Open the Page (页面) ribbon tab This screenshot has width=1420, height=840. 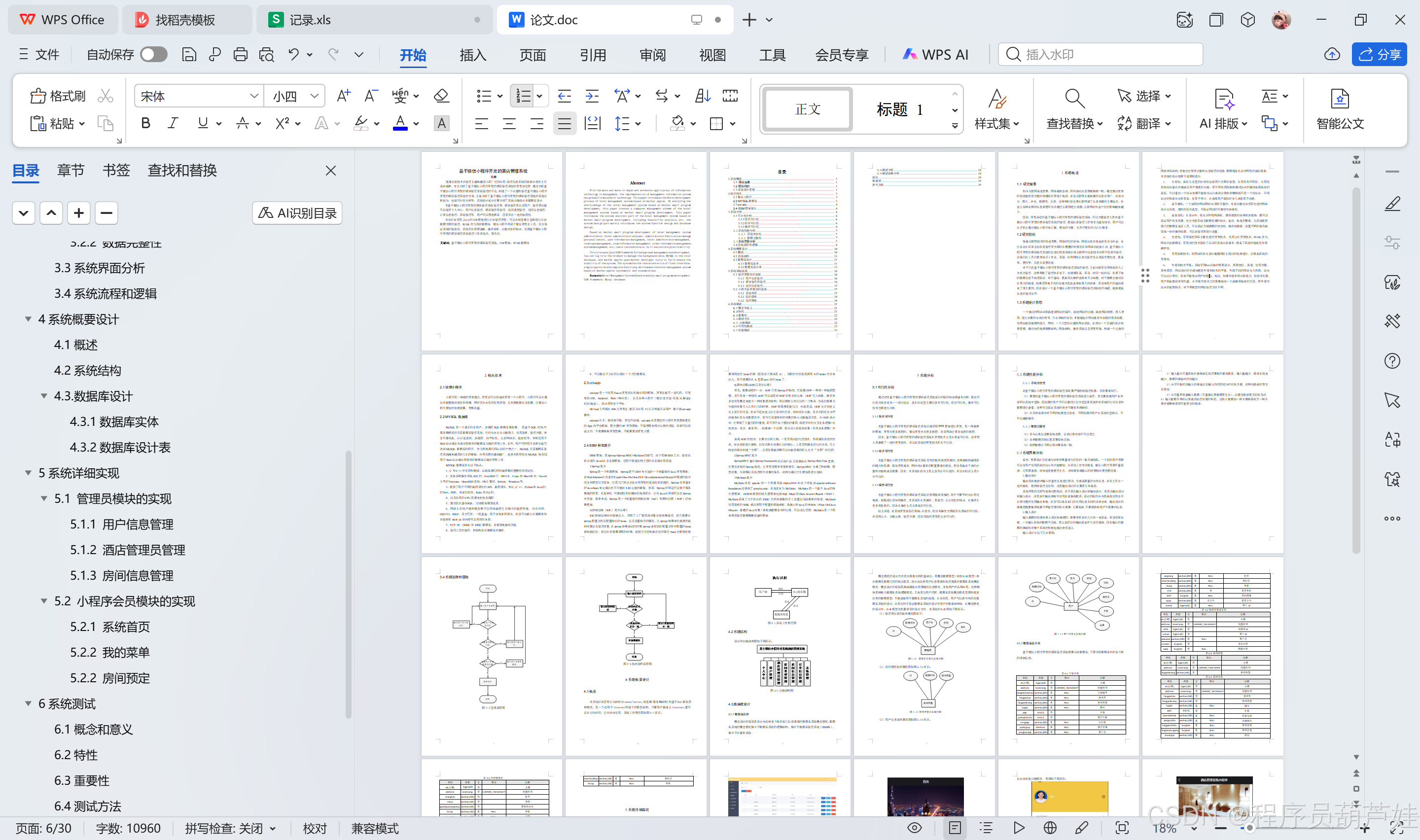click(x=532, y=55)
